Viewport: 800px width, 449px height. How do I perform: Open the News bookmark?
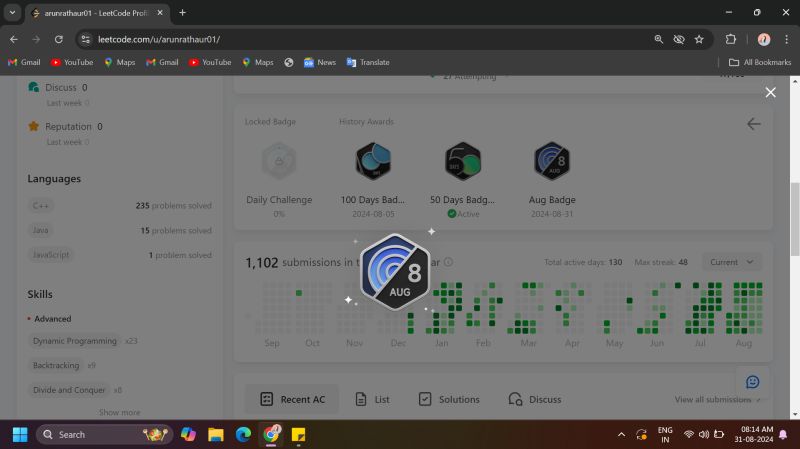pos(320,62)
